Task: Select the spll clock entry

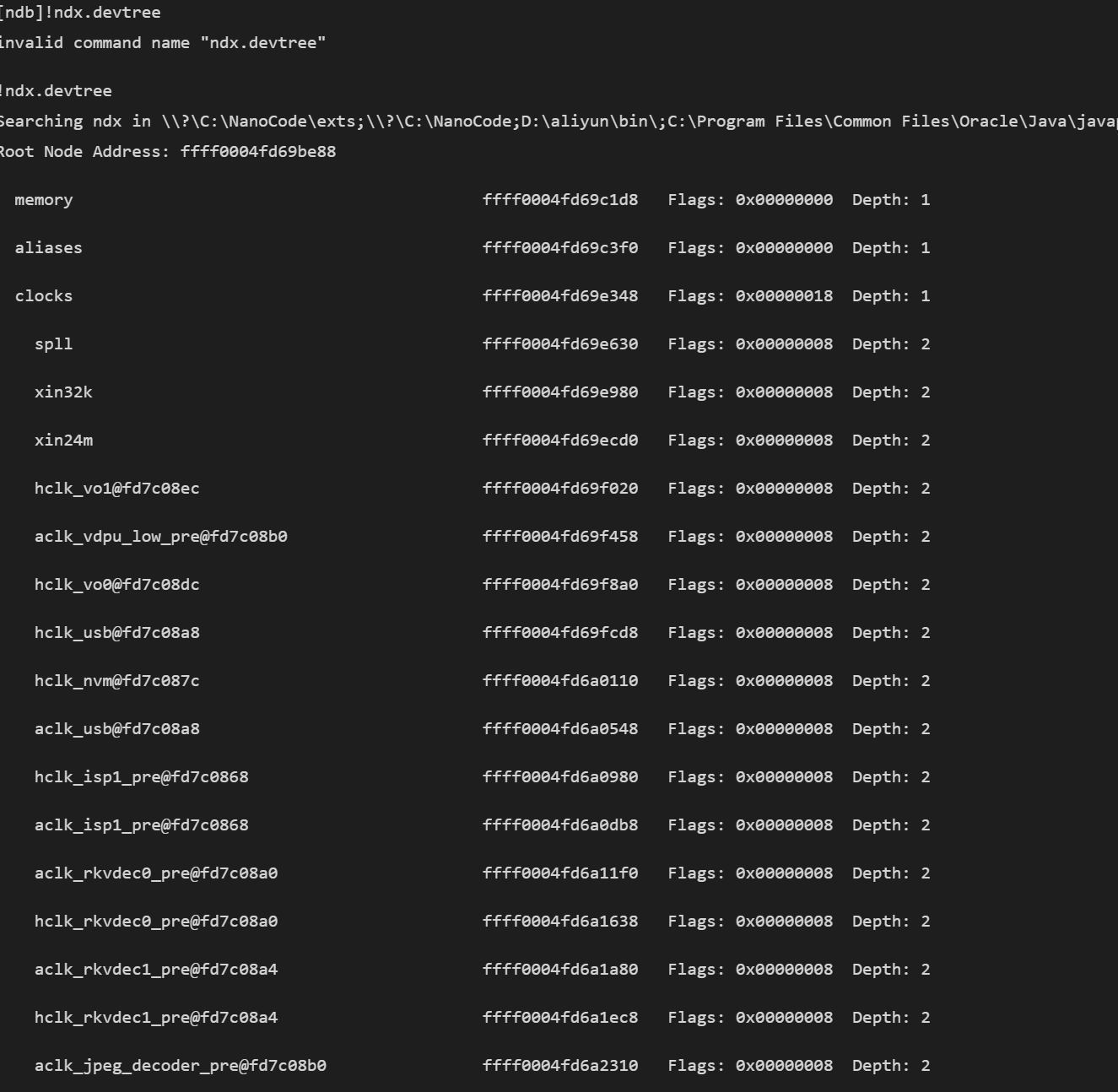Action: 54,344
